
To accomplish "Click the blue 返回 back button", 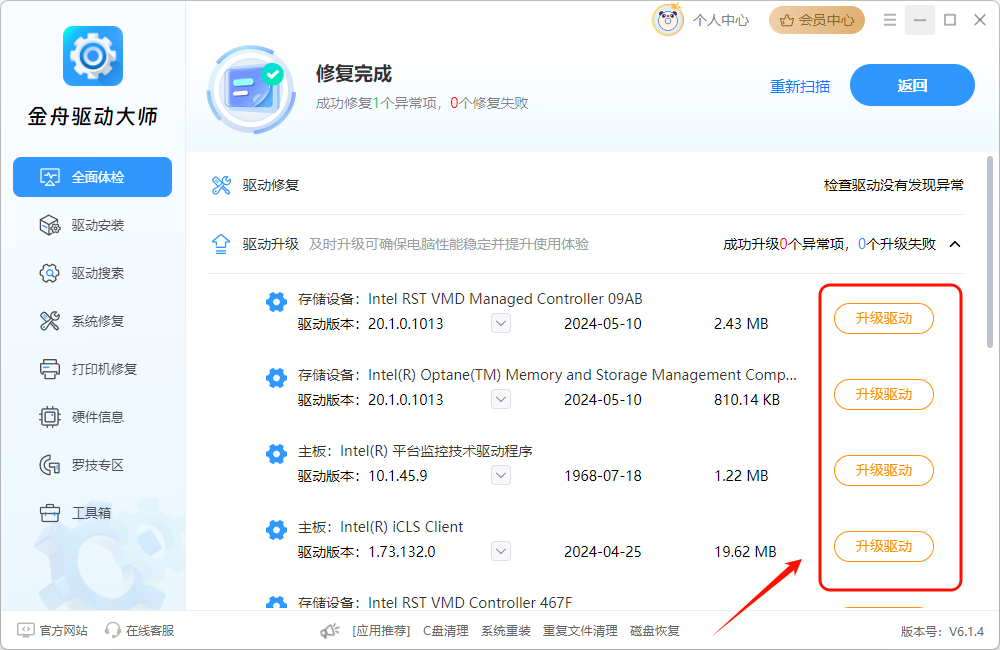I will [912, 85].
